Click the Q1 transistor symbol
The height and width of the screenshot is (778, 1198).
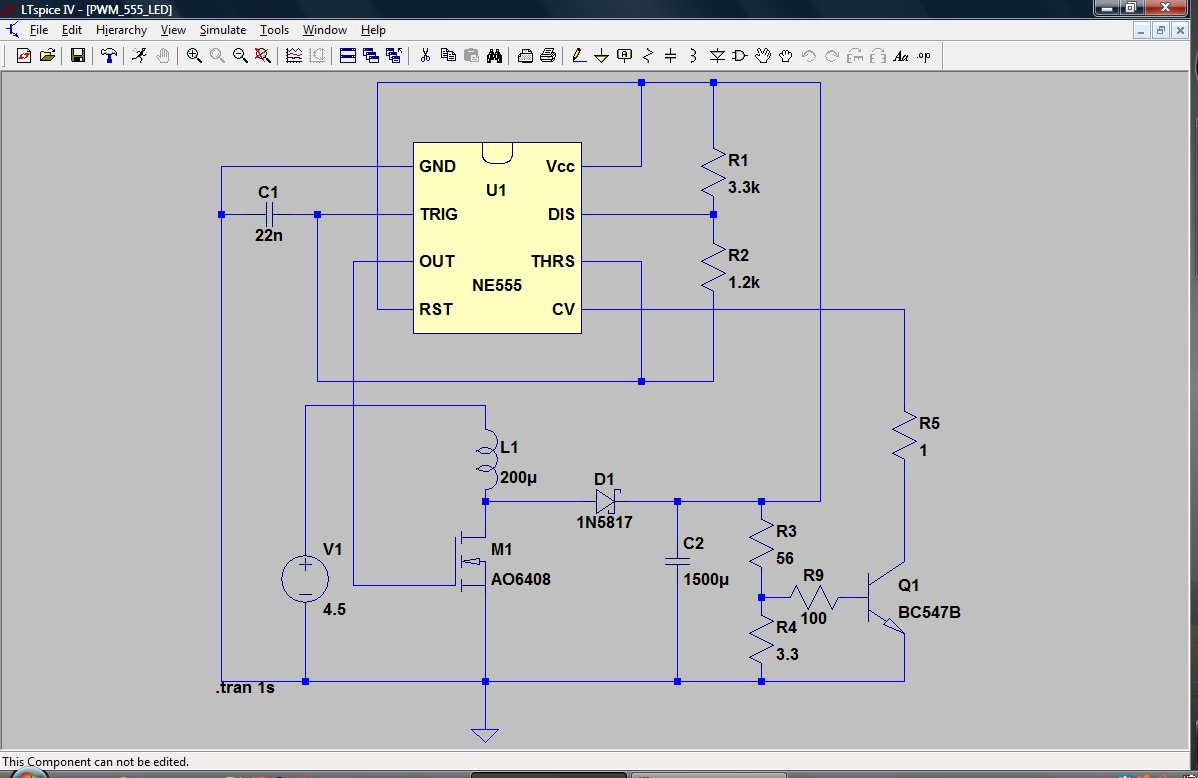886,597
